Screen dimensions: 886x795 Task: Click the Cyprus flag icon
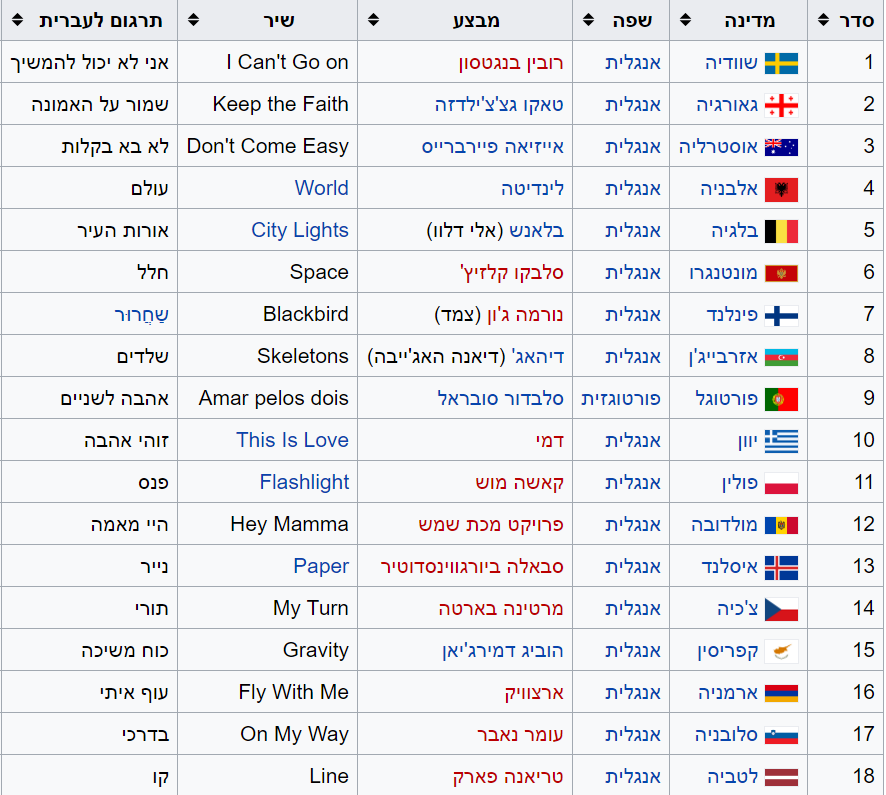[x=781, y=651]
